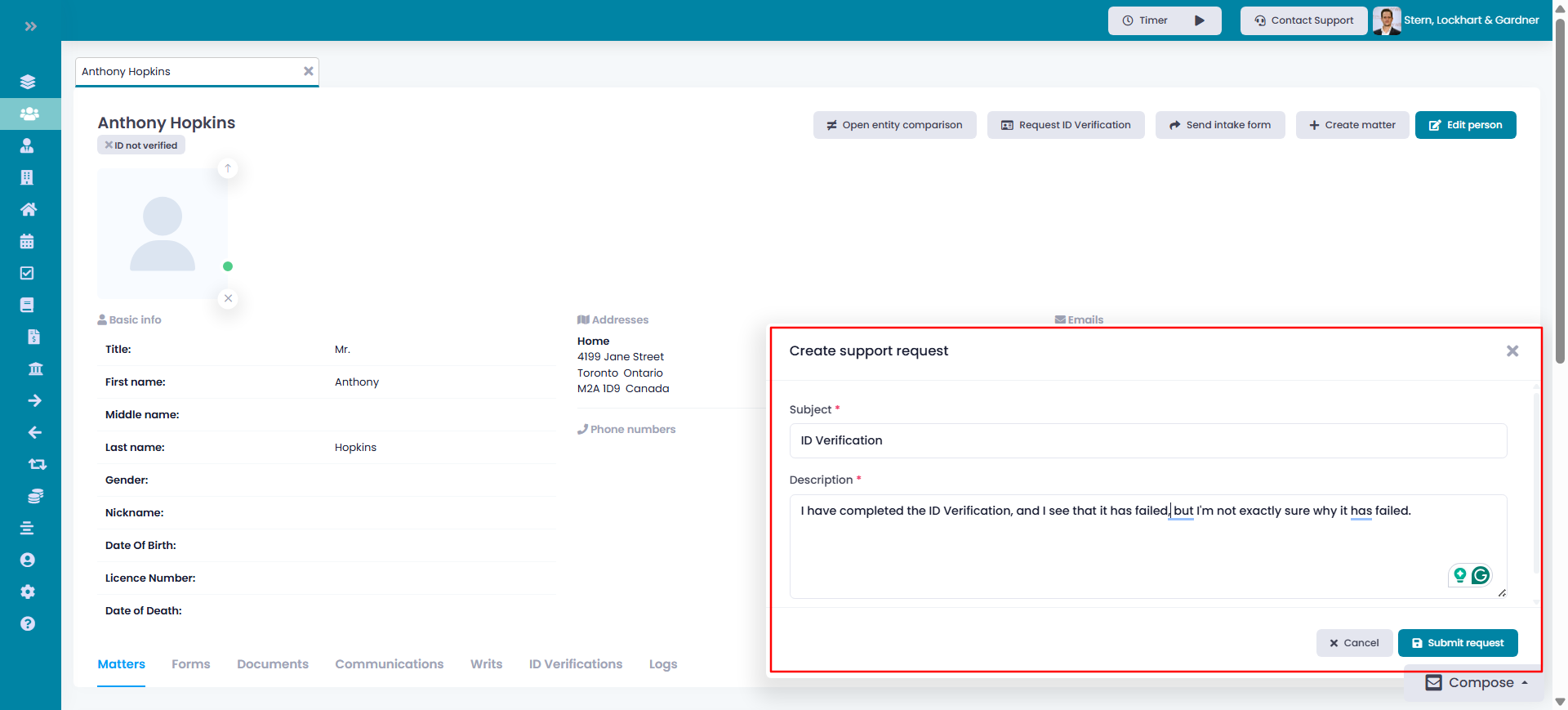Switch to the Documents tab
The image size is (1568, 710).
(x=273, y=664)
